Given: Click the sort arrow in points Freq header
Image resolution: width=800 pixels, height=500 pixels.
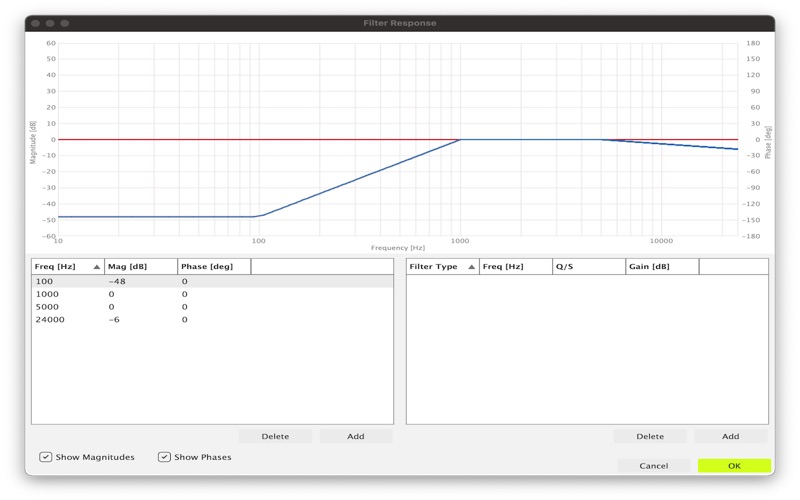Looking at the screenshot, I should pyautogui.click(x=96, y=267).
